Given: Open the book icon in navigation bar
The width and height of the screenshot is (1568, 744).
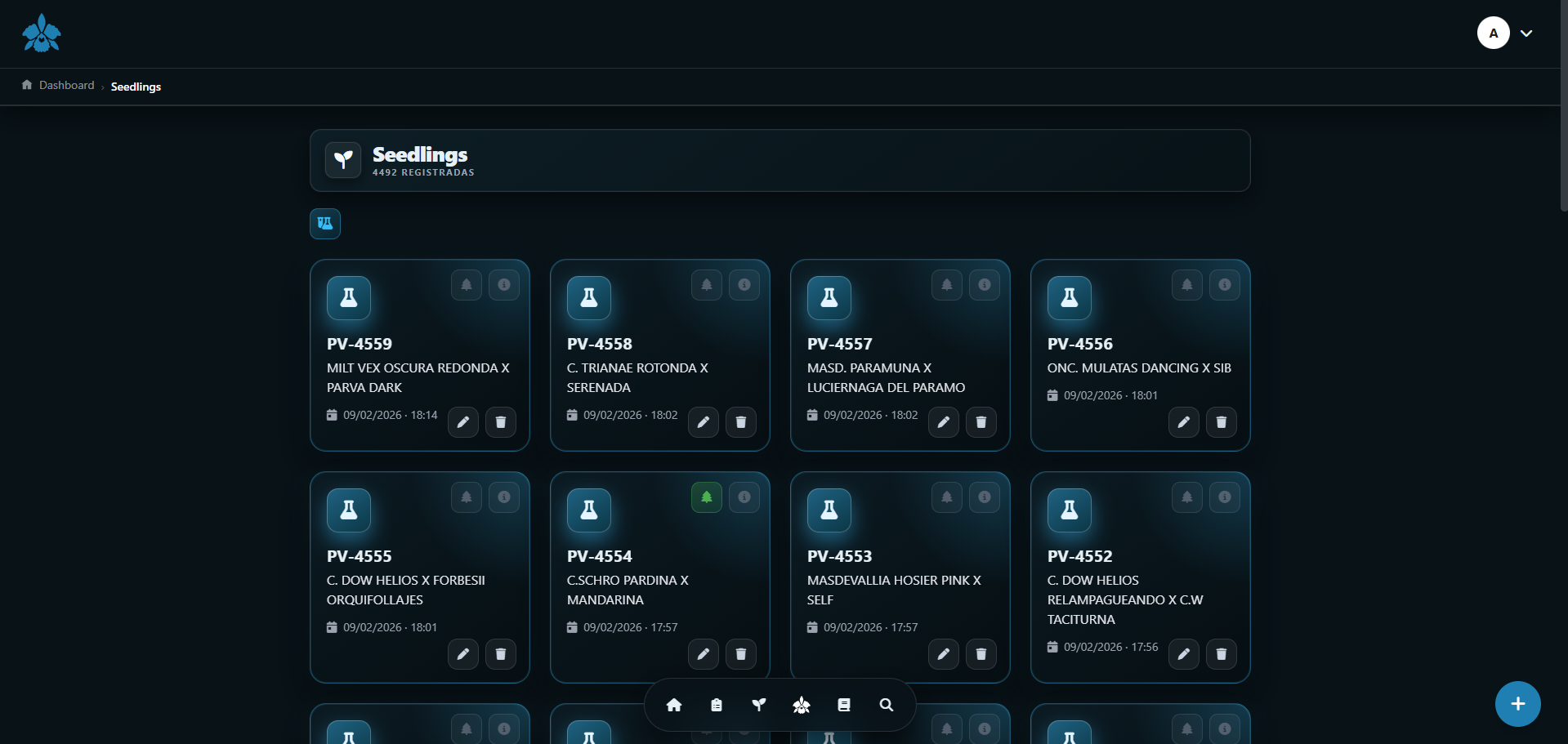Looking at the screenshot, I should (x=844, y=705).
